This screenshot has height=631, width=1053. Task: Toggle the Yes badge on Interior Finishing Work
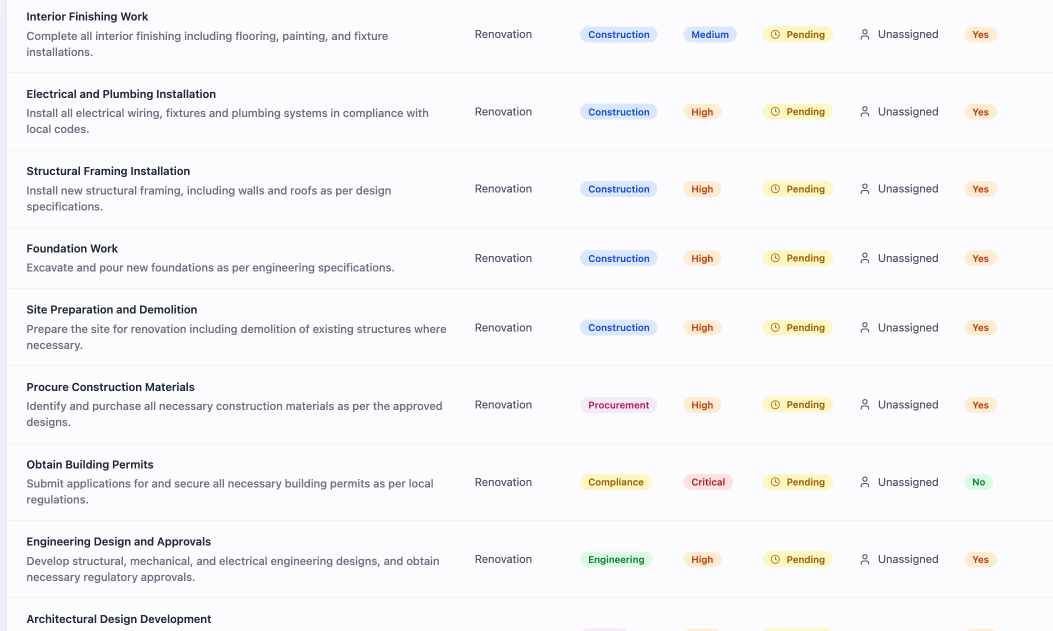[980, 34]
